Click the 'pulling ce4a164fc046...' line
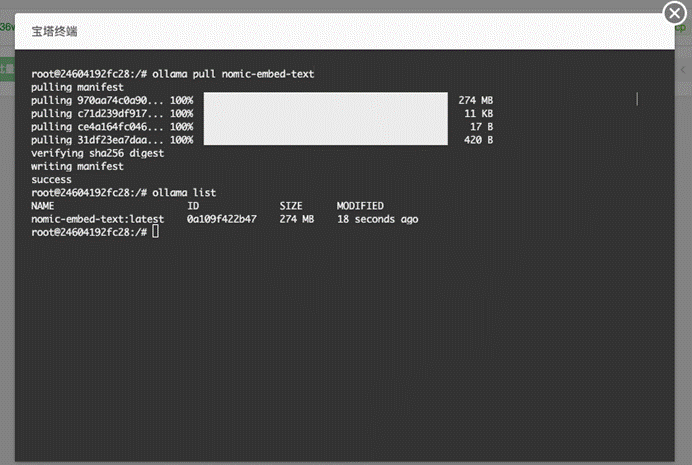Viewport: 692px width, 465px height. [112, 127]
